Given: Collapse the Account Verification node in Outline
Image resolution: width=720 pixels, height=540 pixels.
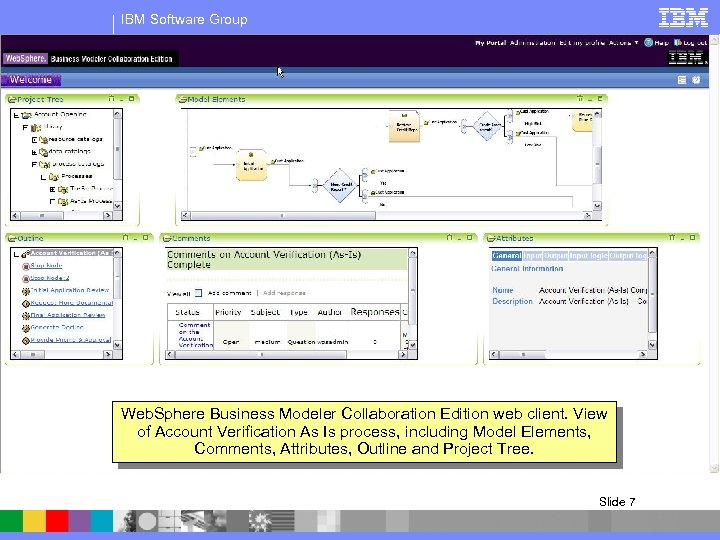Looking at the screenshot, I should tap(16, 254).
